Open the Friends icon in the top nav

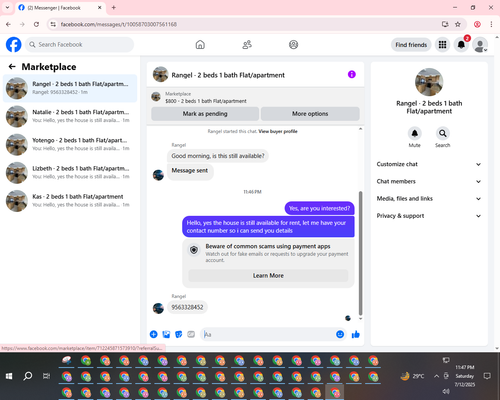pyautogui.click(x=247, y=45)
